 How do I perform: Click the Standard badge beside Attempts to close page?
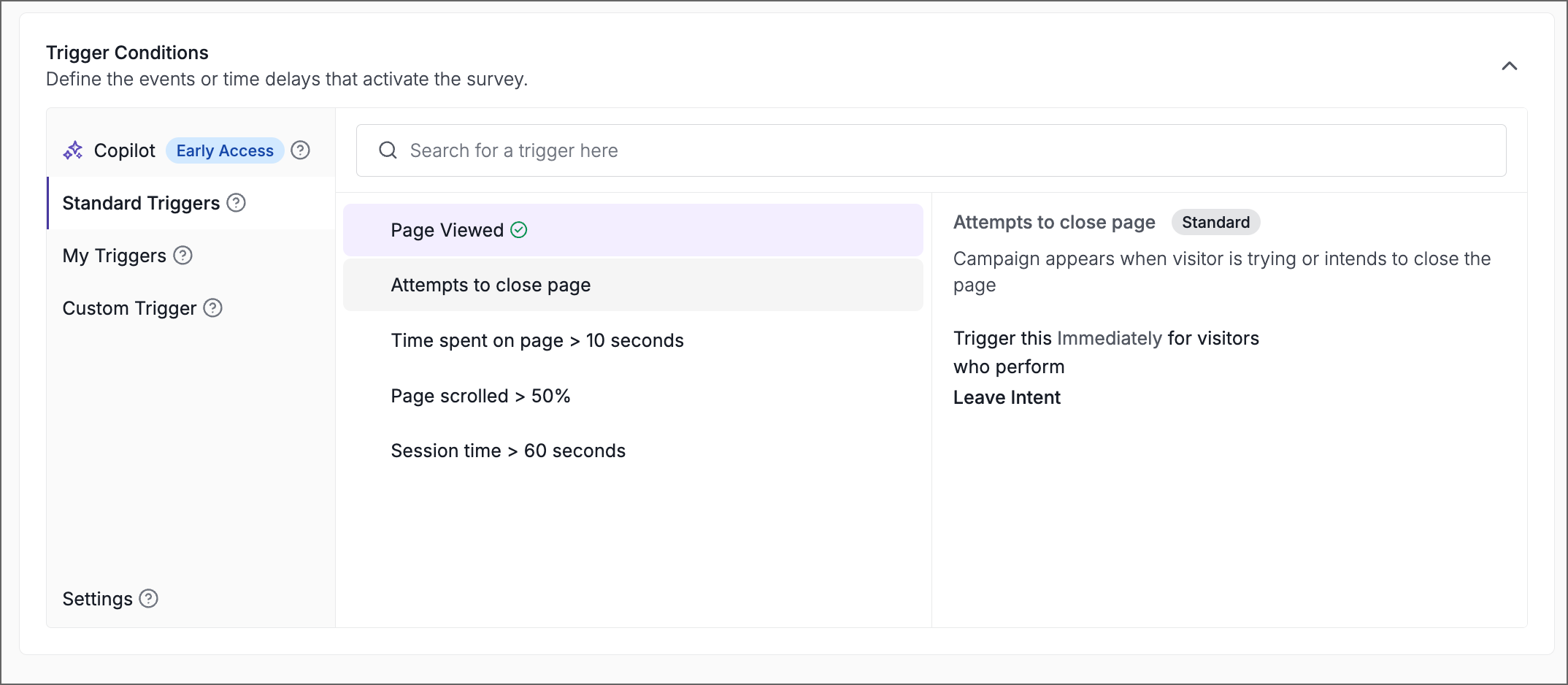click(x=1215, y=222)
